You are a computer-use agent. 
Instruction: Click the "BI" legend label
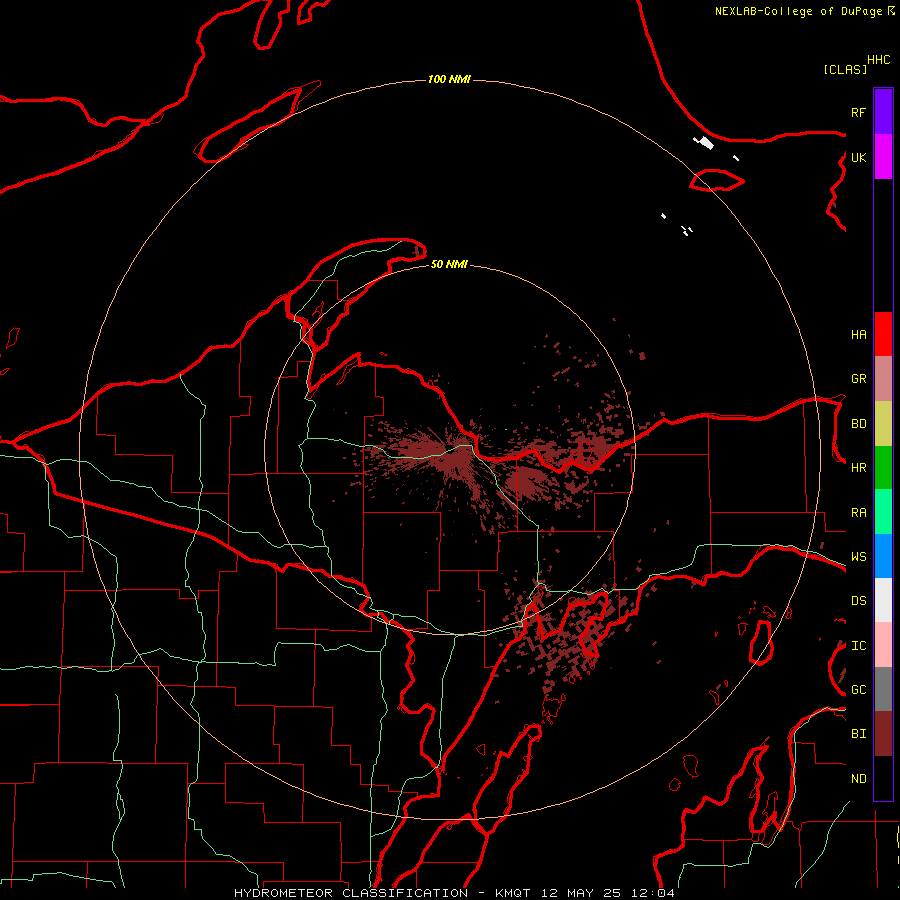click(858, 734)
